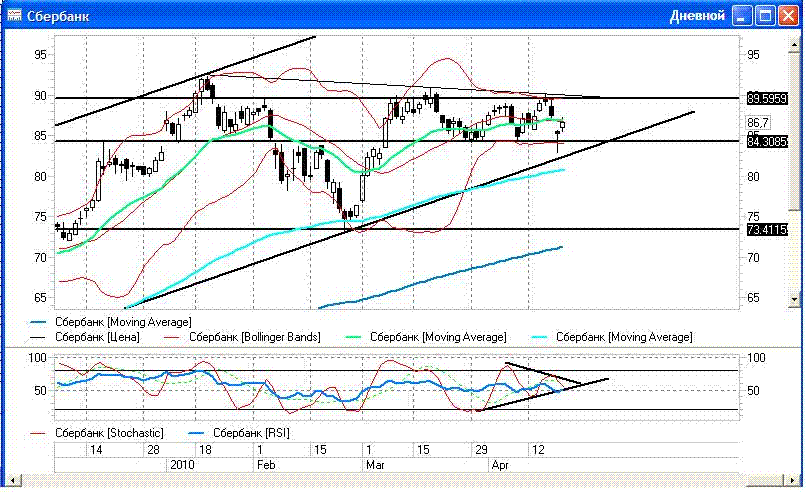Viewport: 806px width, 493px height.
Task: Close the Сбербанк chart window
Action: [788, 16]
